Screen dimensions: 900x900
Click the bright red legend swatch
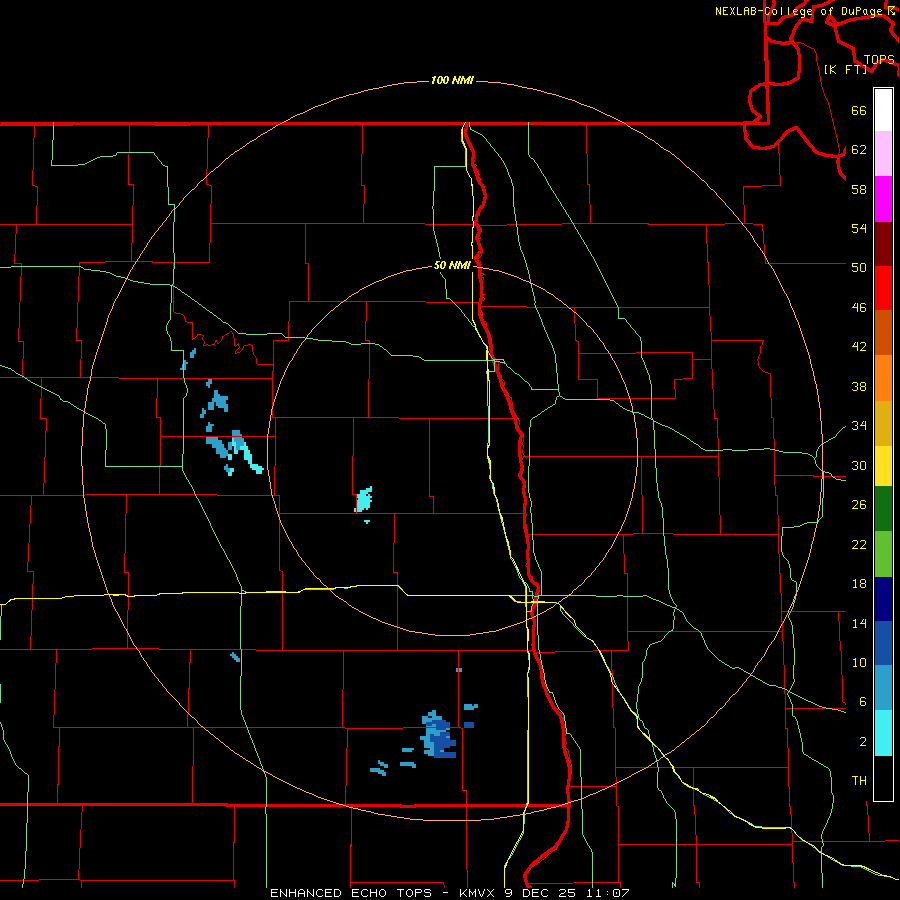coord(883,288)
